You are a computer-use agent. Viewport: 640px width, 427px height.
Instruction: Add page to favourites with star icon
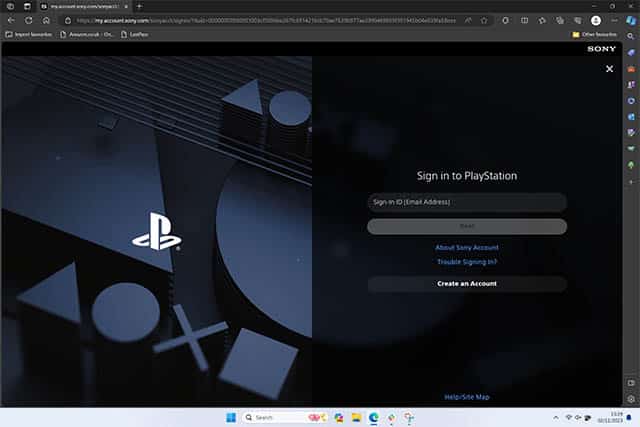pos(484,20)
